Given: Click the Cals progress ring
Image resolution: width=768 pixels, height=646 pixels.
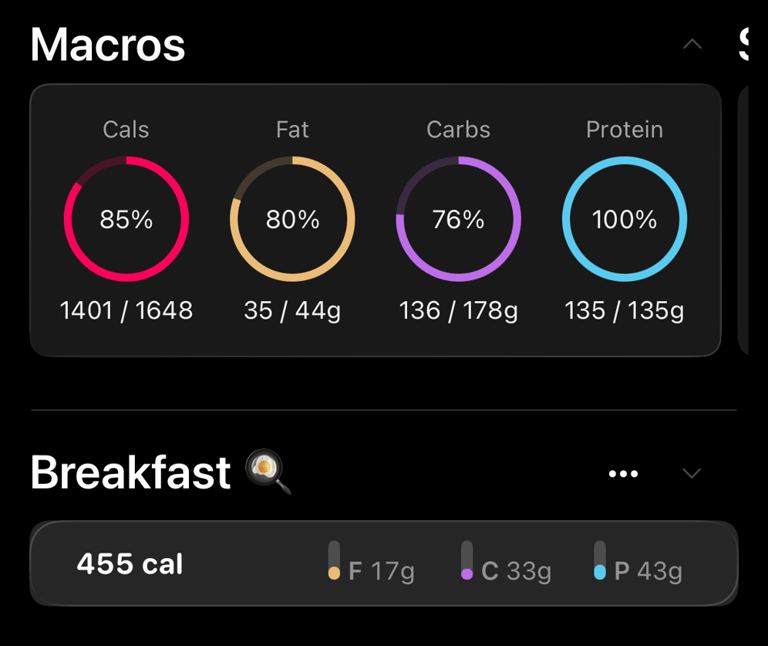Looking at the screenshot, I should pyautogui.click(x=126, y=219).
